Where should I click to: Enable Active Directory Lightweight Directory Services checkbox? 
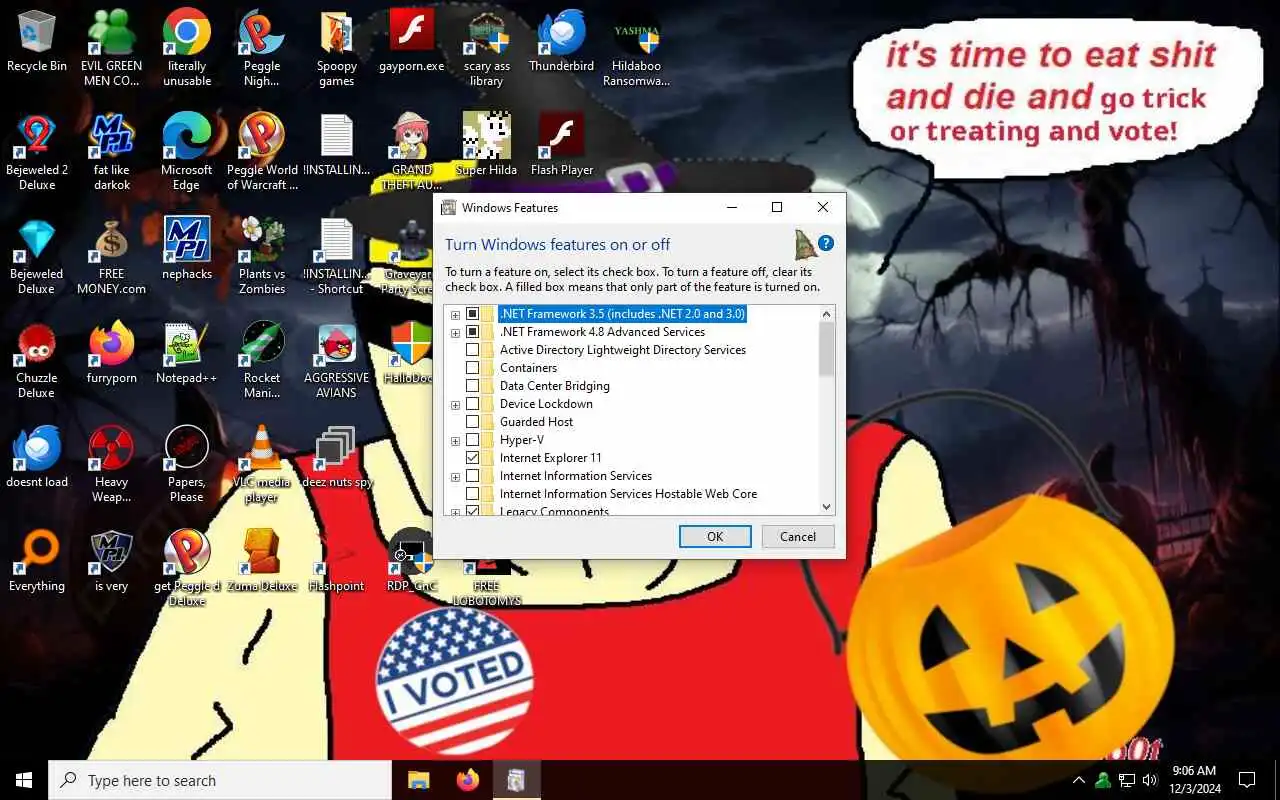pos(473,350)
